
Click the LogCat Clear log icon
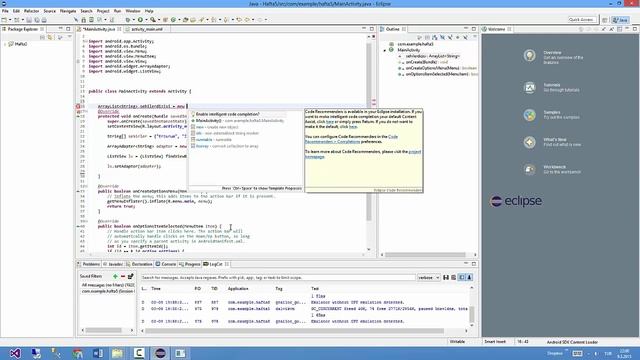453,278
